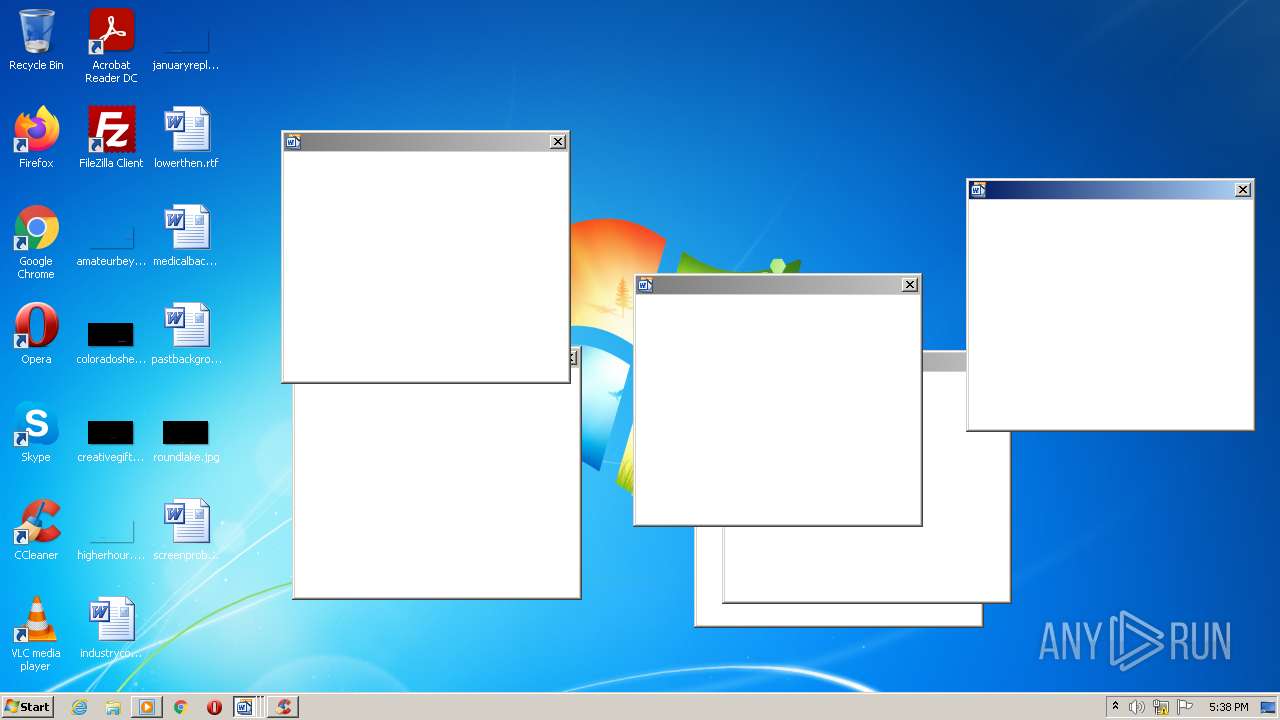Launch Opera from the desktop
The image size is (1280, 720).
[36, 334]
